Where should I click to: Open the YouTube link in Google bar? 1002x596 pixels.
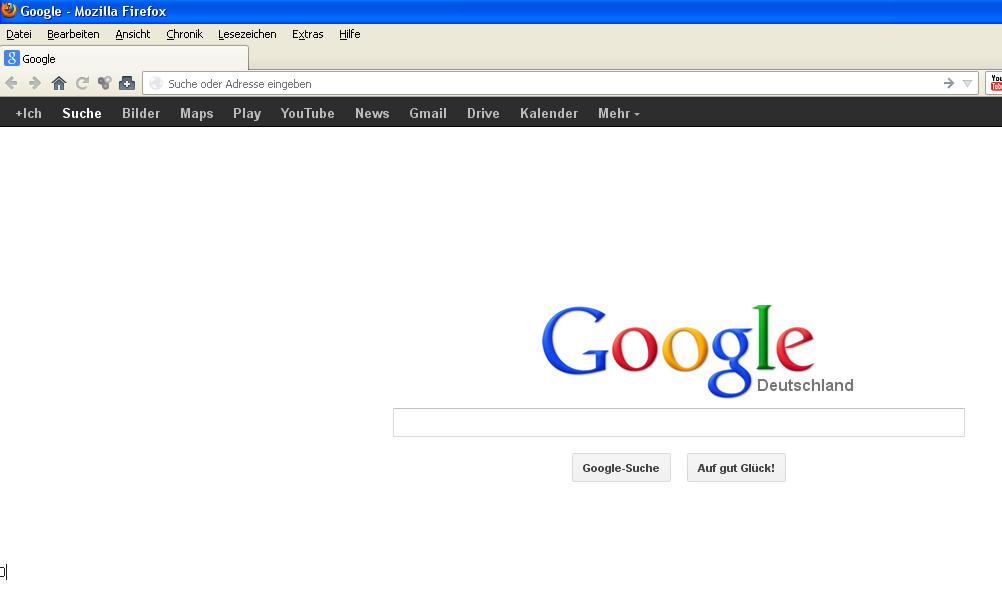pyautogui.click(x=307, y=113)
